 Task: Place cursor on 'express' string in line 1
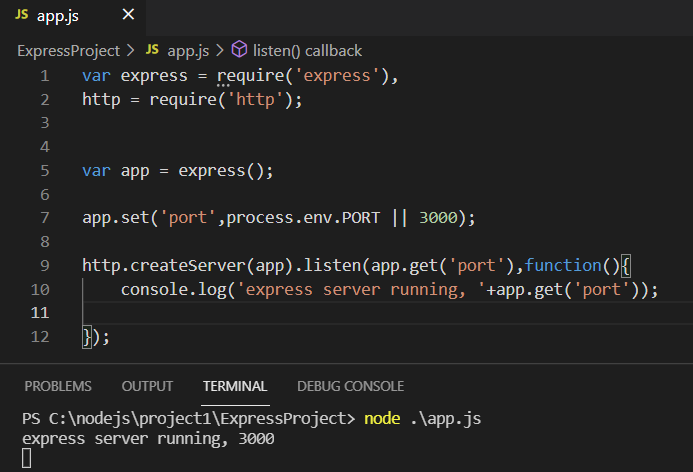click(337, 76)
